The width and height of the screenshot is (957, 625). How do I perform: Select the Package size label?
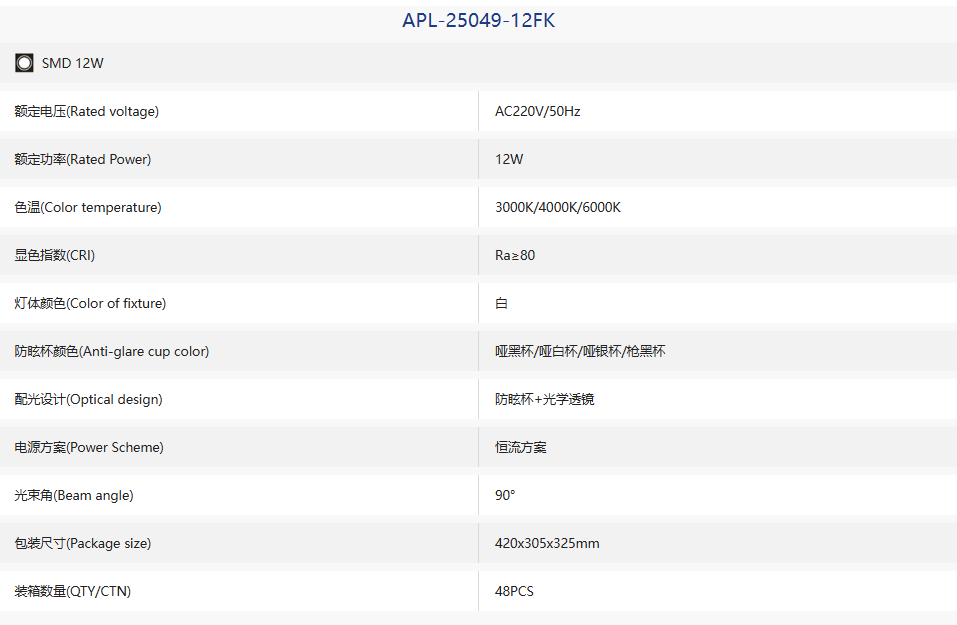(83, 543)
